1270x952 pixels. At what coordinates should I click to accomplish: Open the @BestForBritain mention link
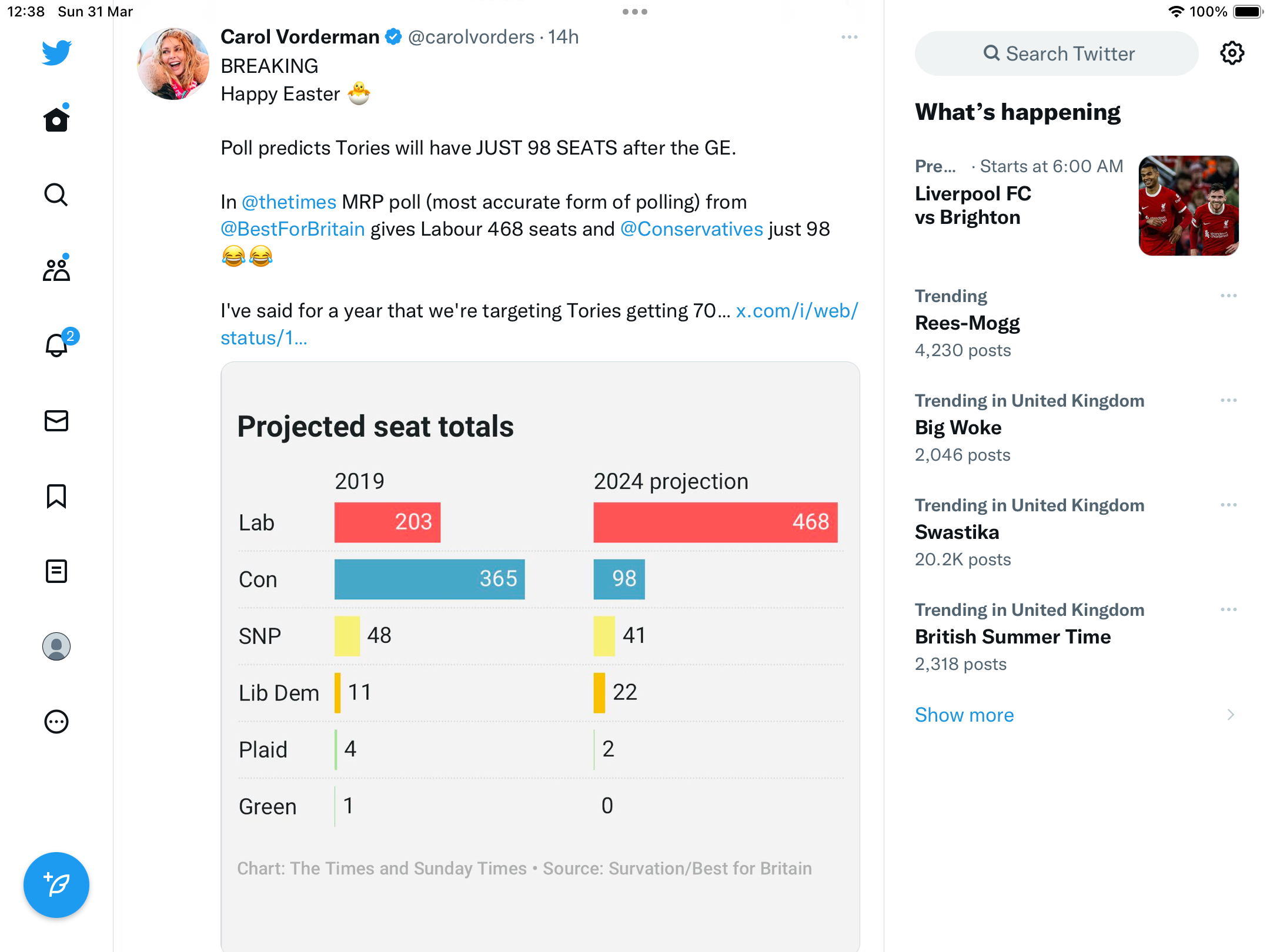coord(293,229)
